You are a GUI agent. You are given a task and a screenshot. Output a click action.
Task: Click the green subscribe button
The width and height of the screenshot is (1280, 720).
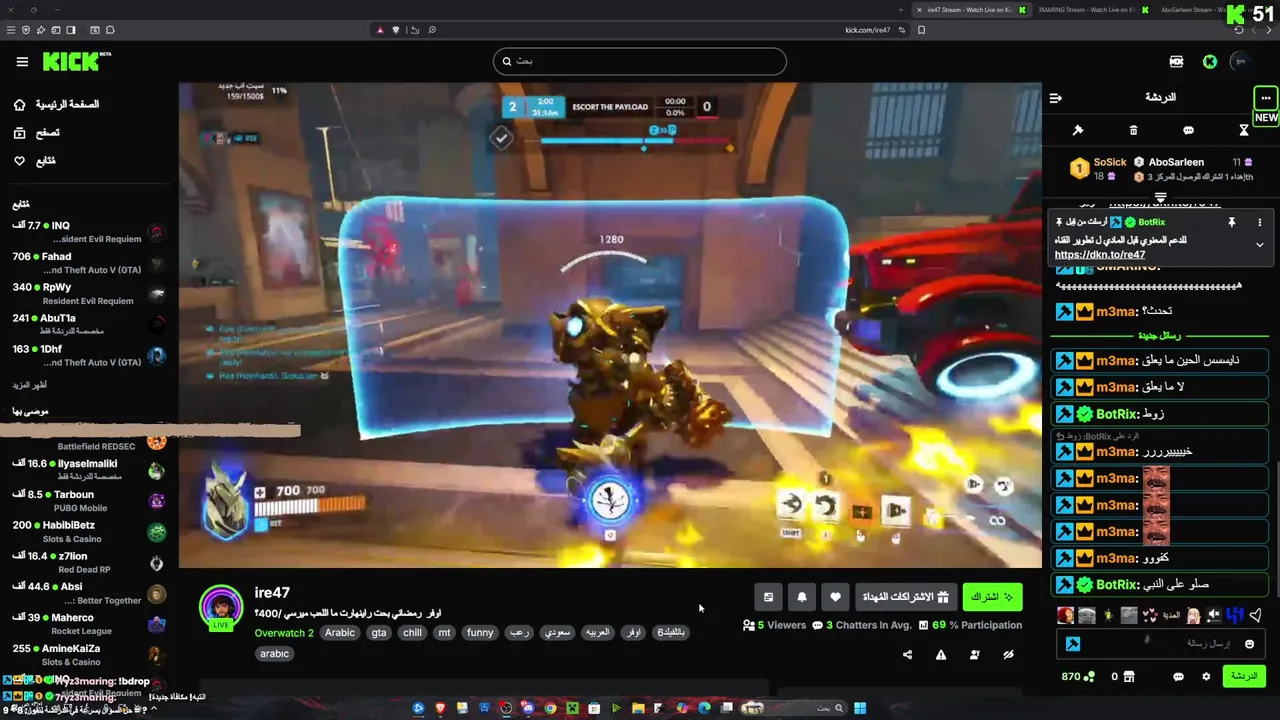992,597
